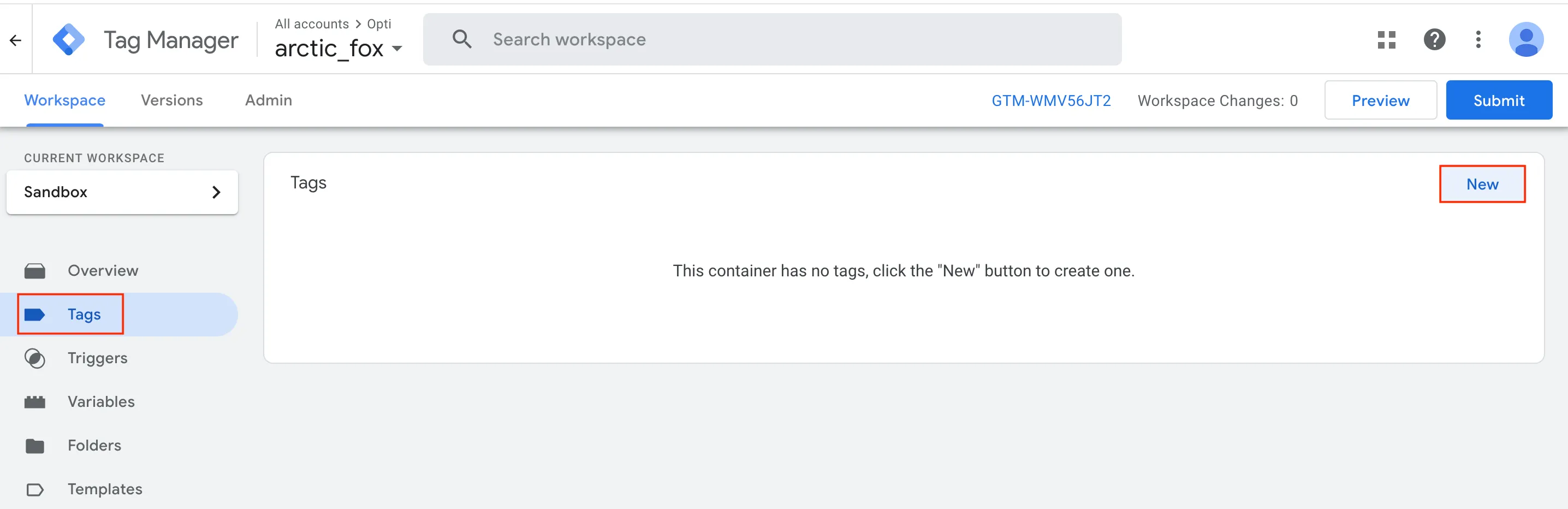Open the Google apps grid icon
The height and width of the screenshot is (509, 1568).
tap(1386, 40)
